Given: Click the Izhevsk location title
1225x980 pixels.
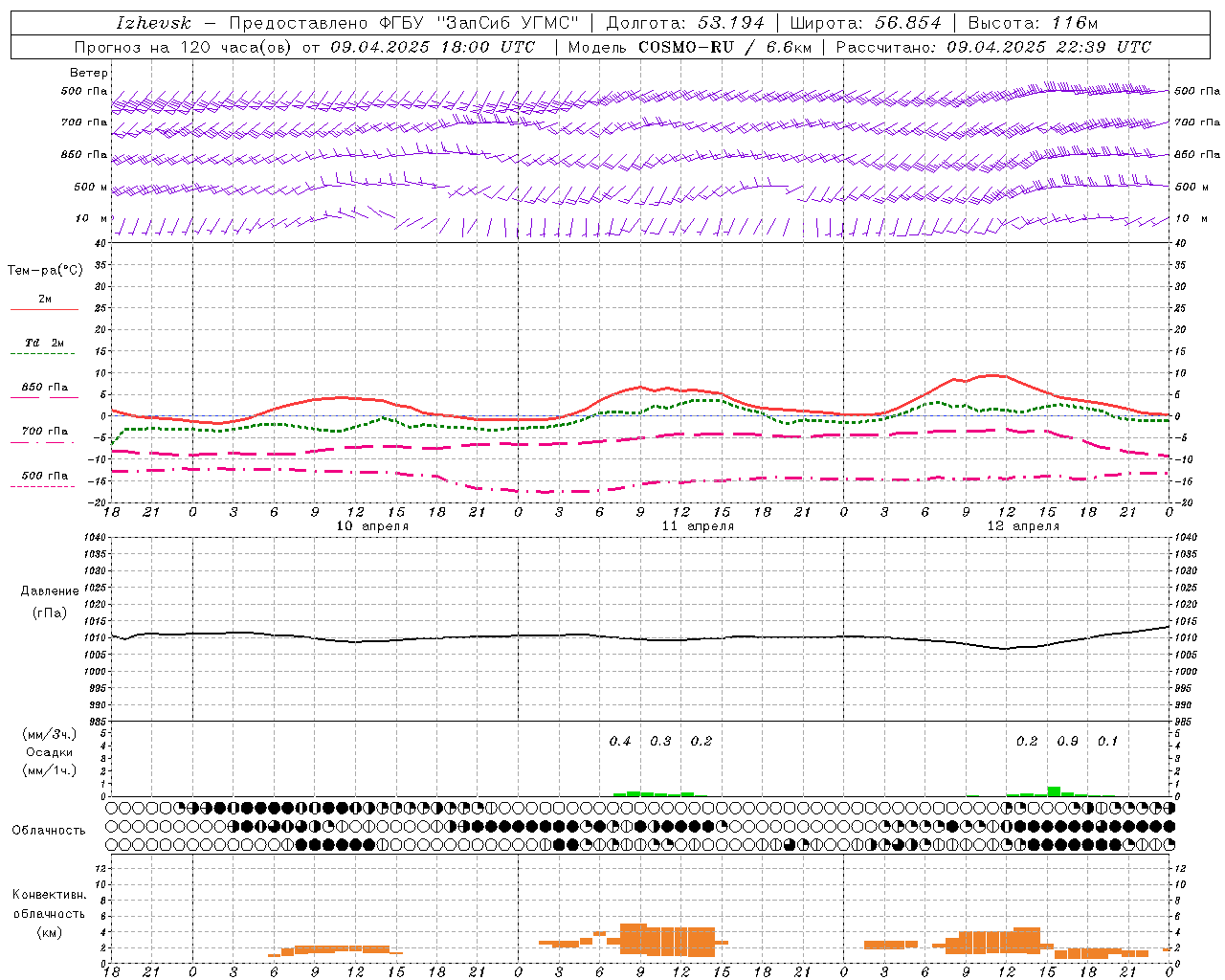Looking at the screenshot, I should coord(153,23).
